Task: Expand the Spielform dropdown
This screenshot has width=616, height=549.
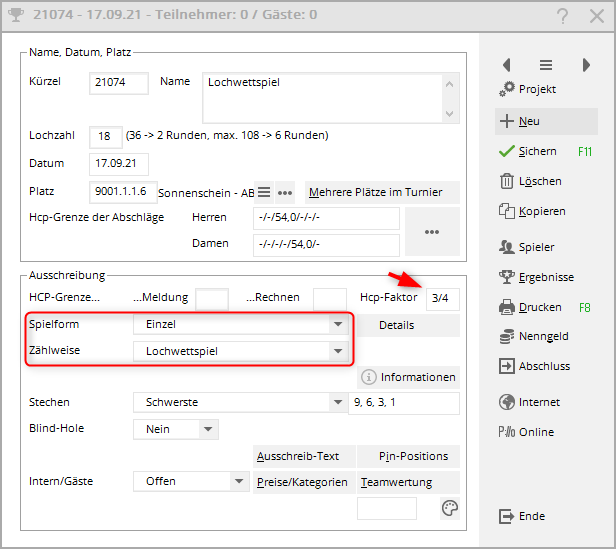Action: click(x=337, y=325)
